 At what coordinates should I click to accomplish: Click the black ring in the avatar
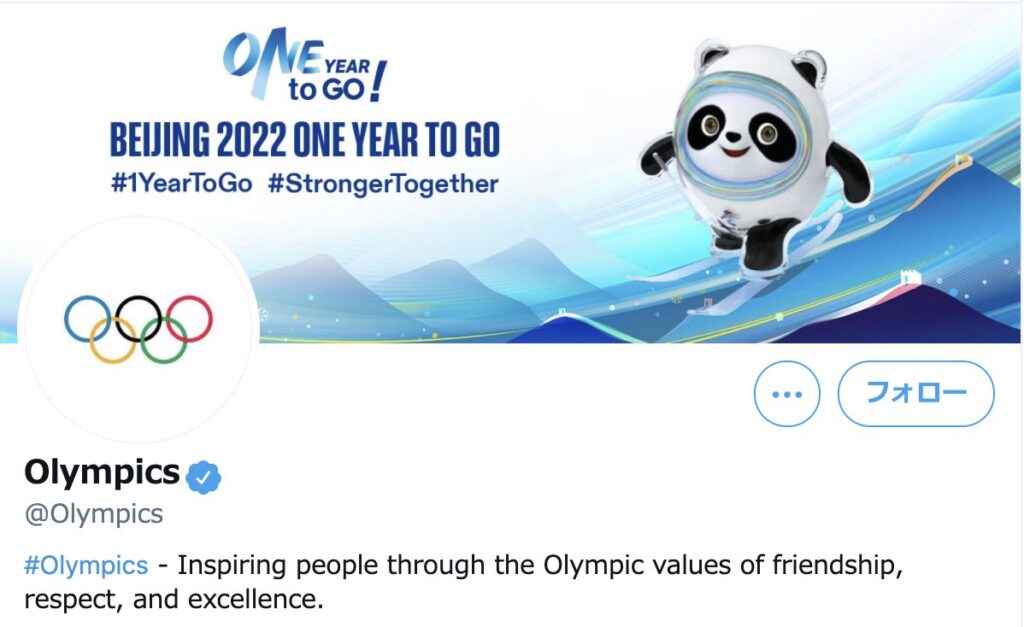coord(138,319)
